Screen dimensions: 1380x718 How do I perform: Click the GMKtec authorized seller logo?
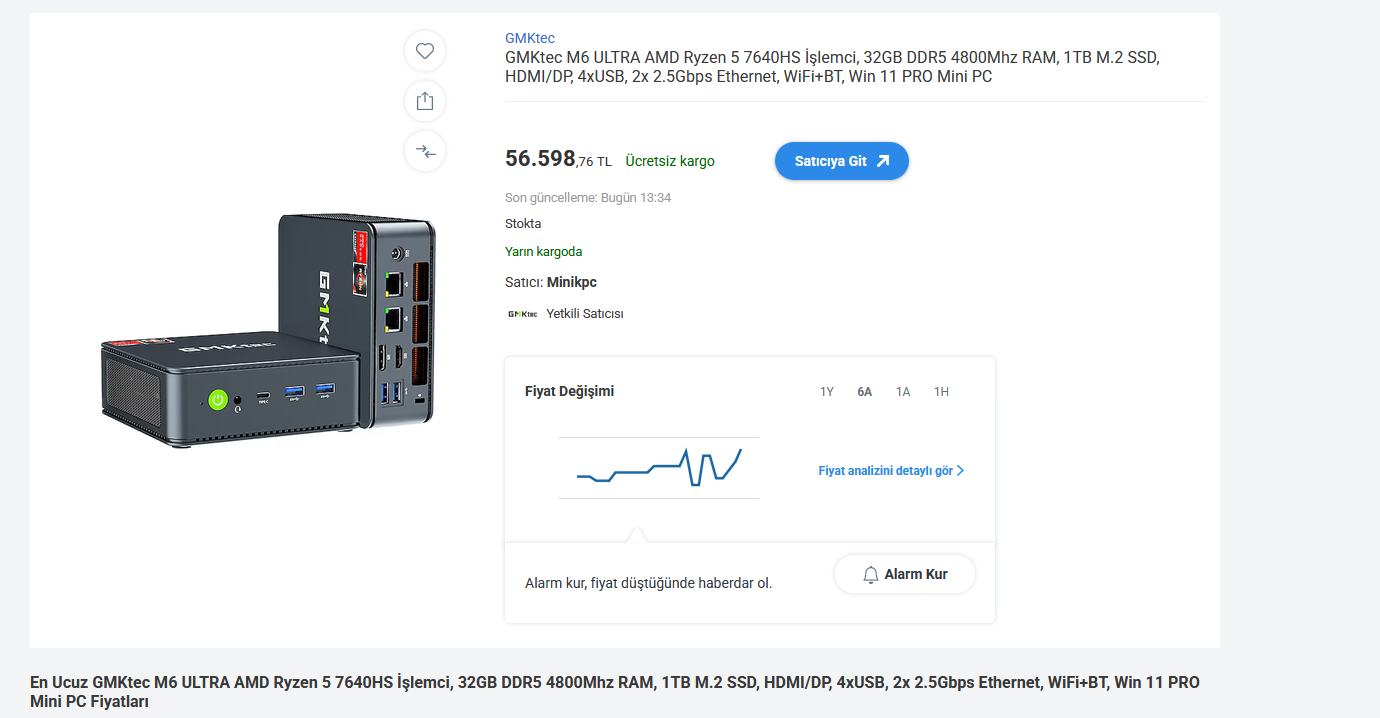pyautogui.click(x=522, y=314)
